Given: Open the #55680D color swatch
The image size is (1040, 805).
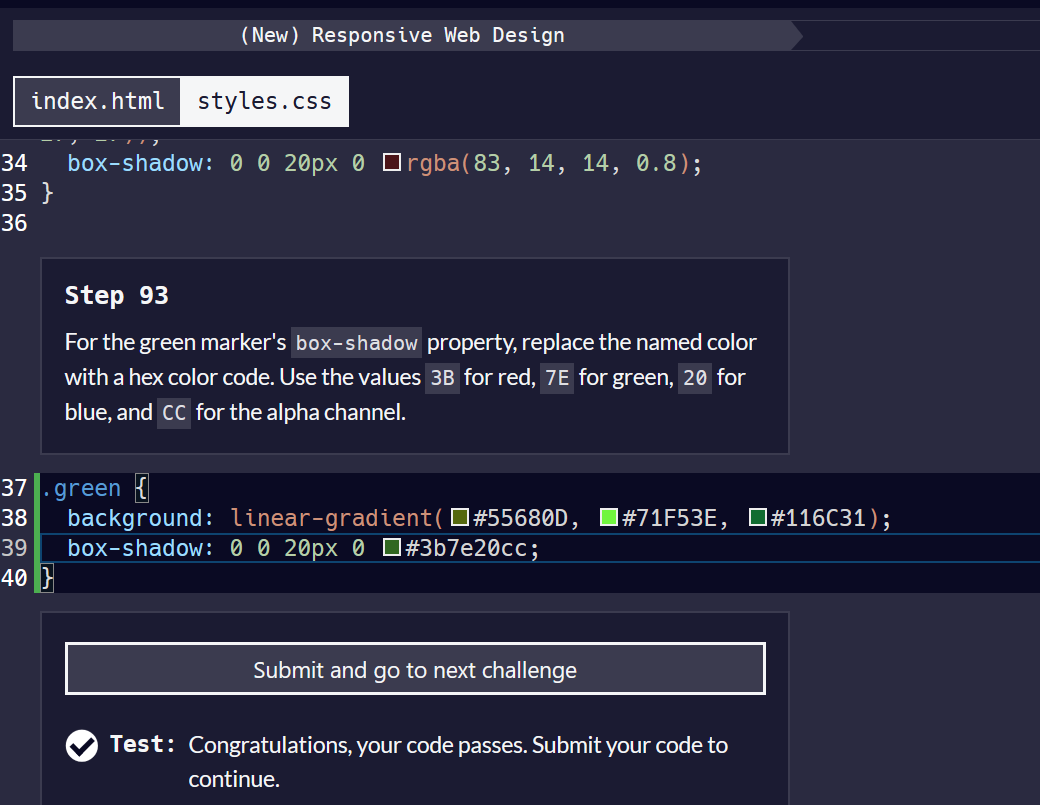Looking at the screenshot, I should [x=460, y=517].
